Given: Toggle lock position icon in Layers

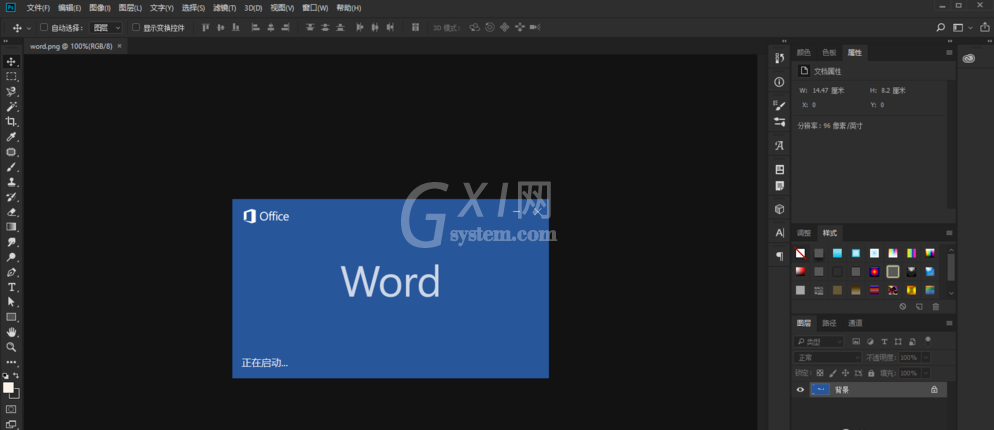Looking at the screenshot, I should click(x=845, y=374).
